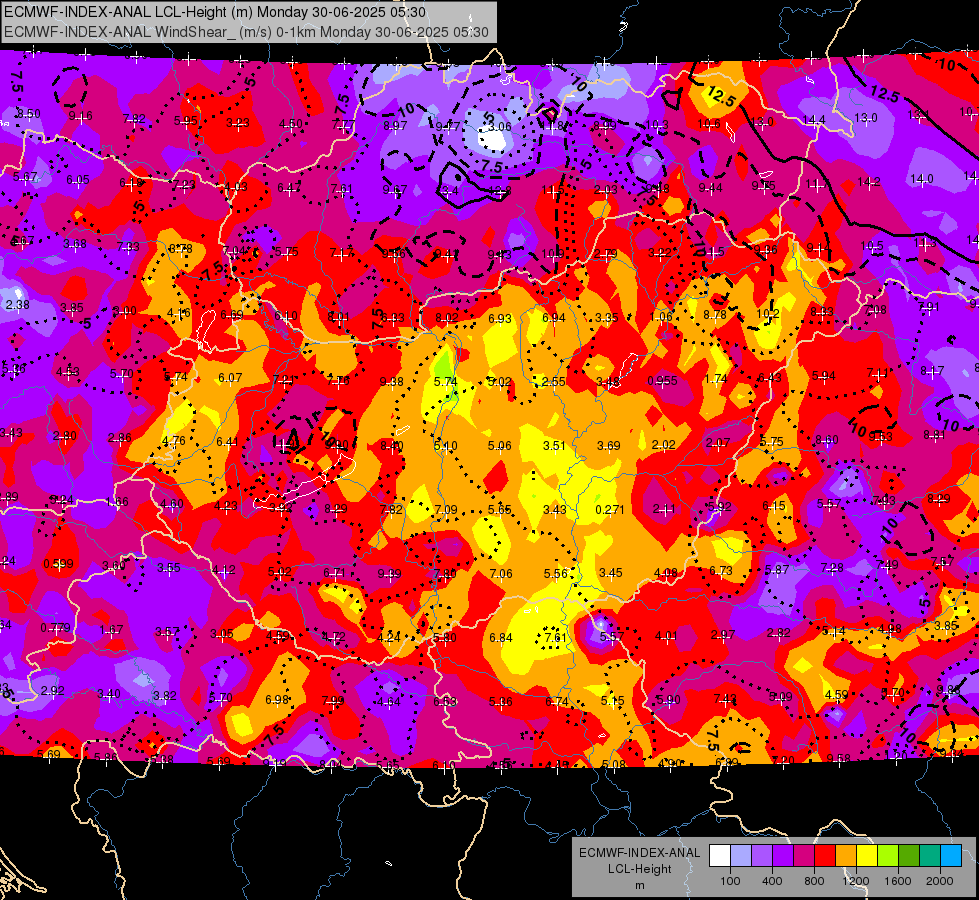Pick the yellow legend color swatch

[867, 856]
